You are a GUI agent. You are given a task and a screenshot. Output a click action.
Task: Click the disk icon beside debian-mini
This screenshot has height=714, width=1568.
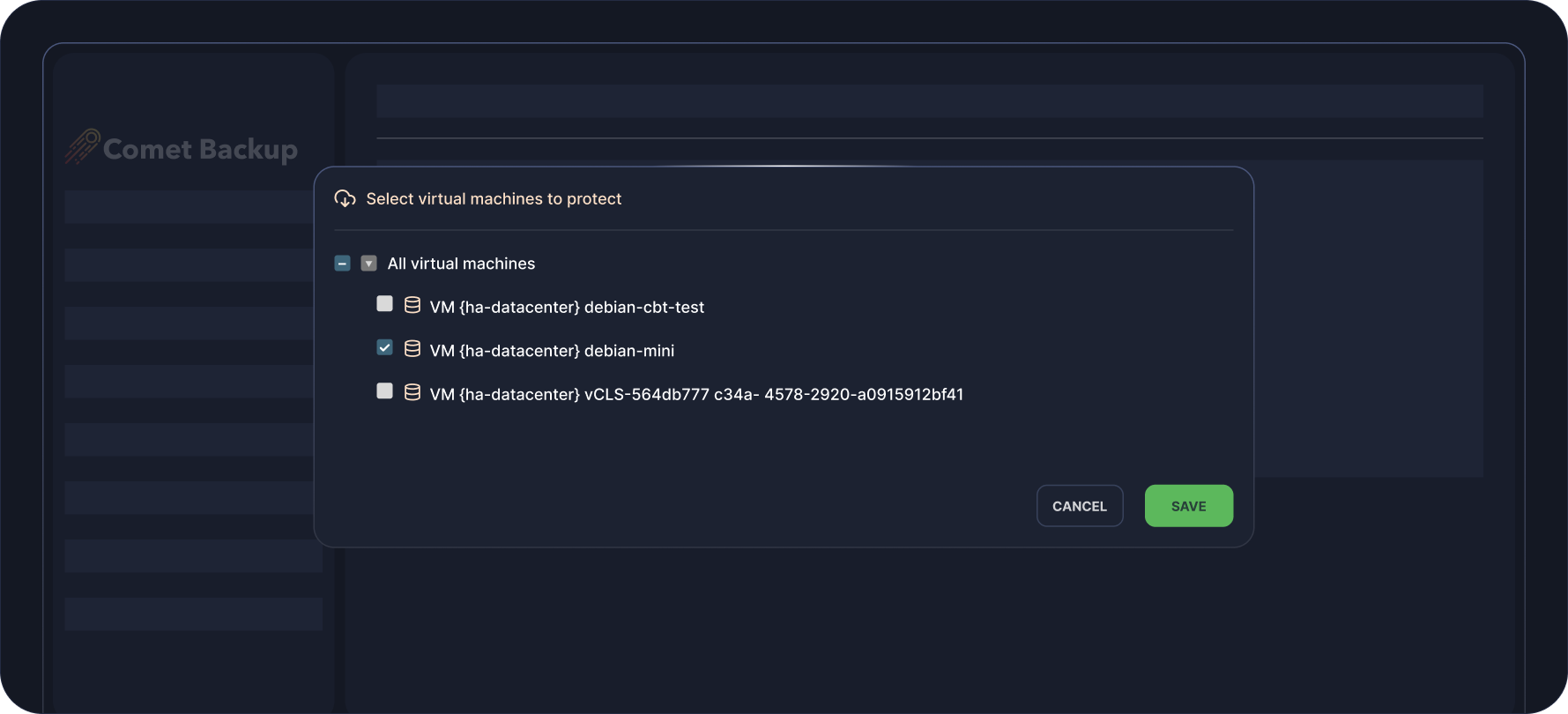pyautogui.click(x=412, y=349)
